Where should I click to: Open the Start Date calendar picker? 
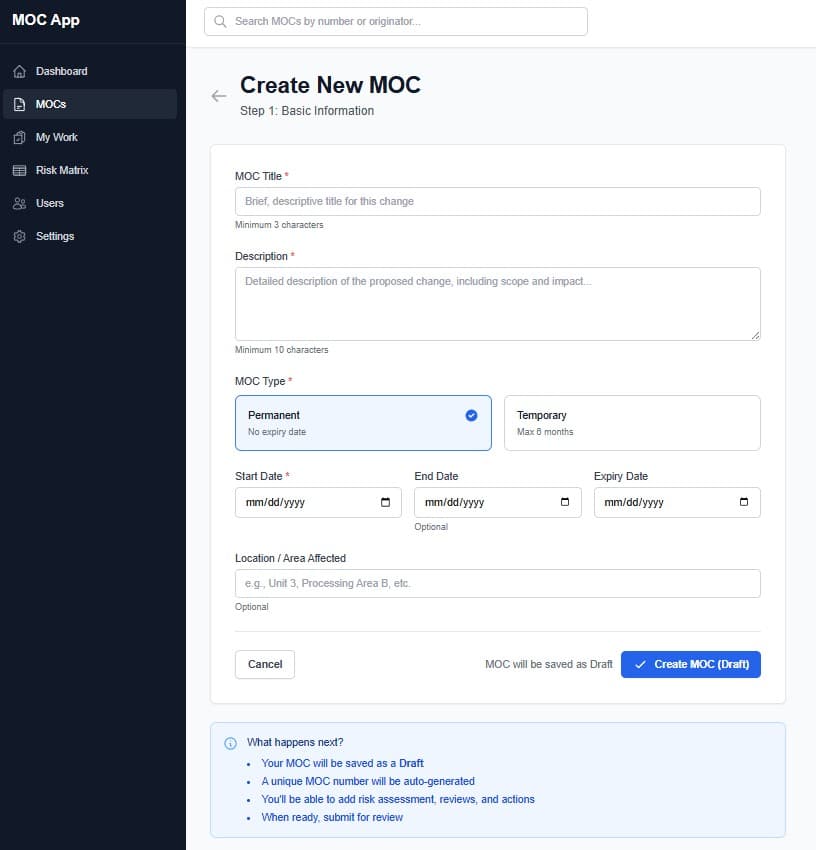386,502
